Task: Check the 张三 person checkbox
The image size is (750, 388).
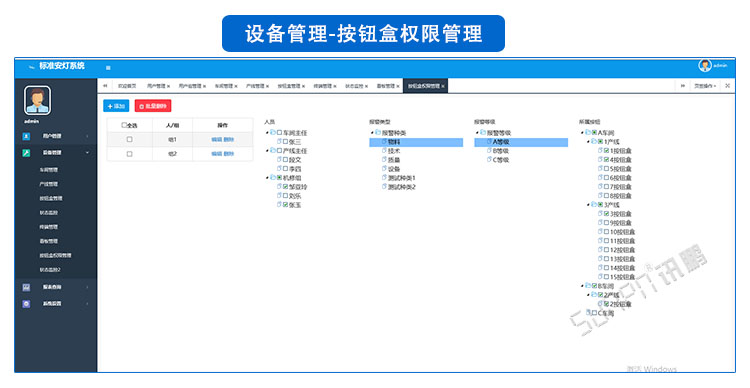Action: 286,142
